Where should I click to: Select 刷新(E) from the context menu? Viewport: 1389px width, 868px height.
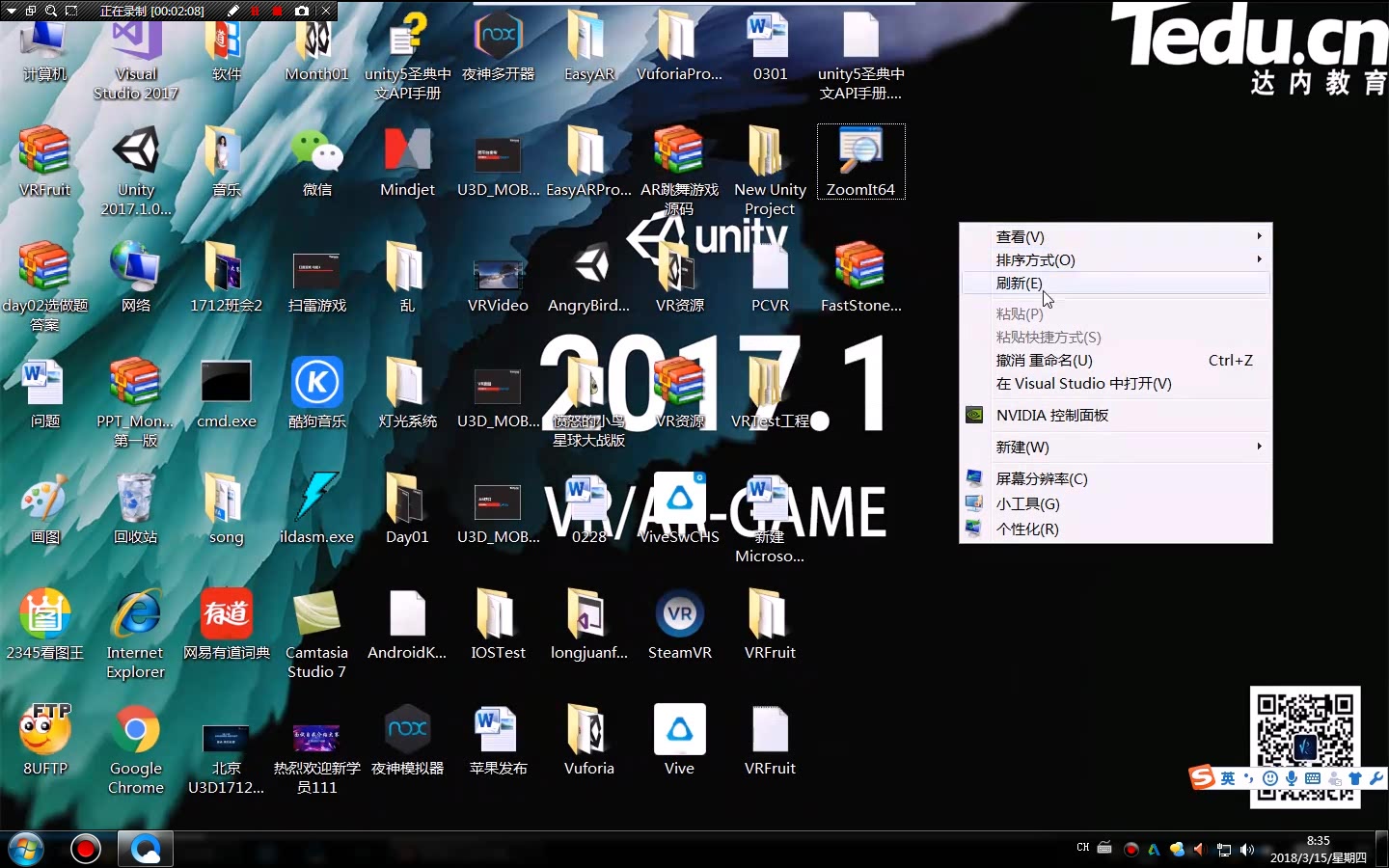point(1019,283)
